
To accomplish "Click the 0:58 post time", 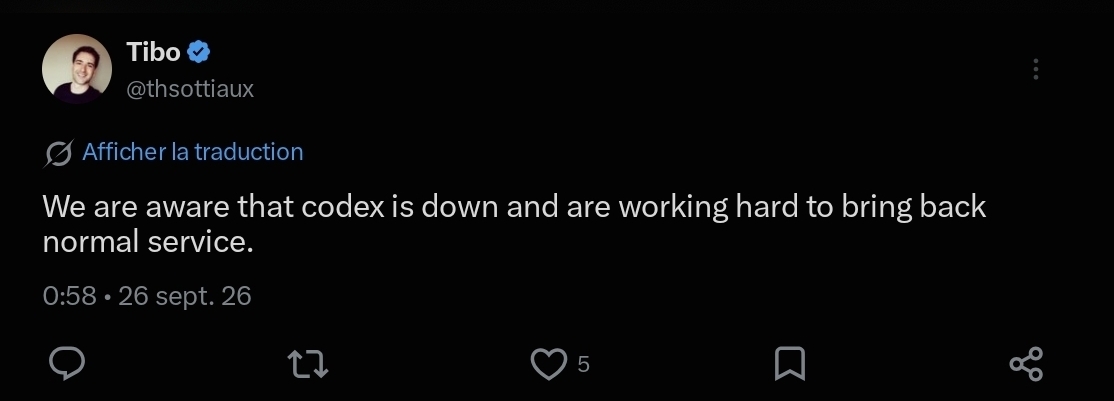I will (69, 296).
